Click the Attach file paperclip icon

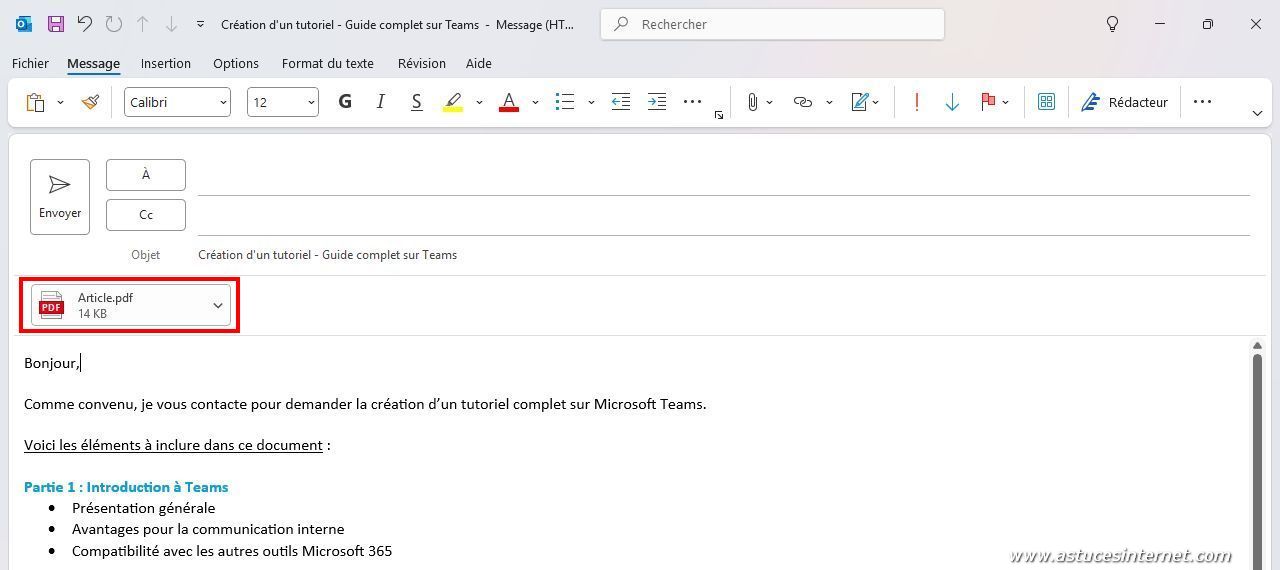[752, 102]
